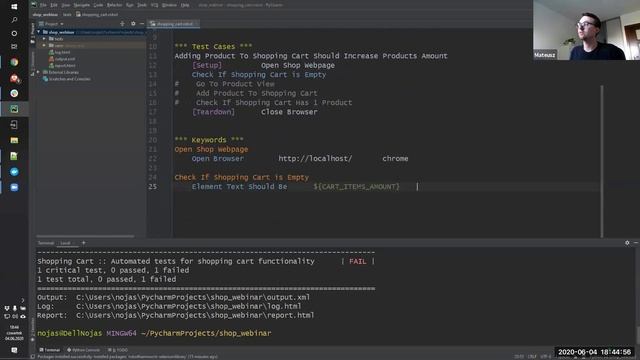Toggle the Structure tool window side tab
This screenshot has height=360, width=640.
click(33, 64)
